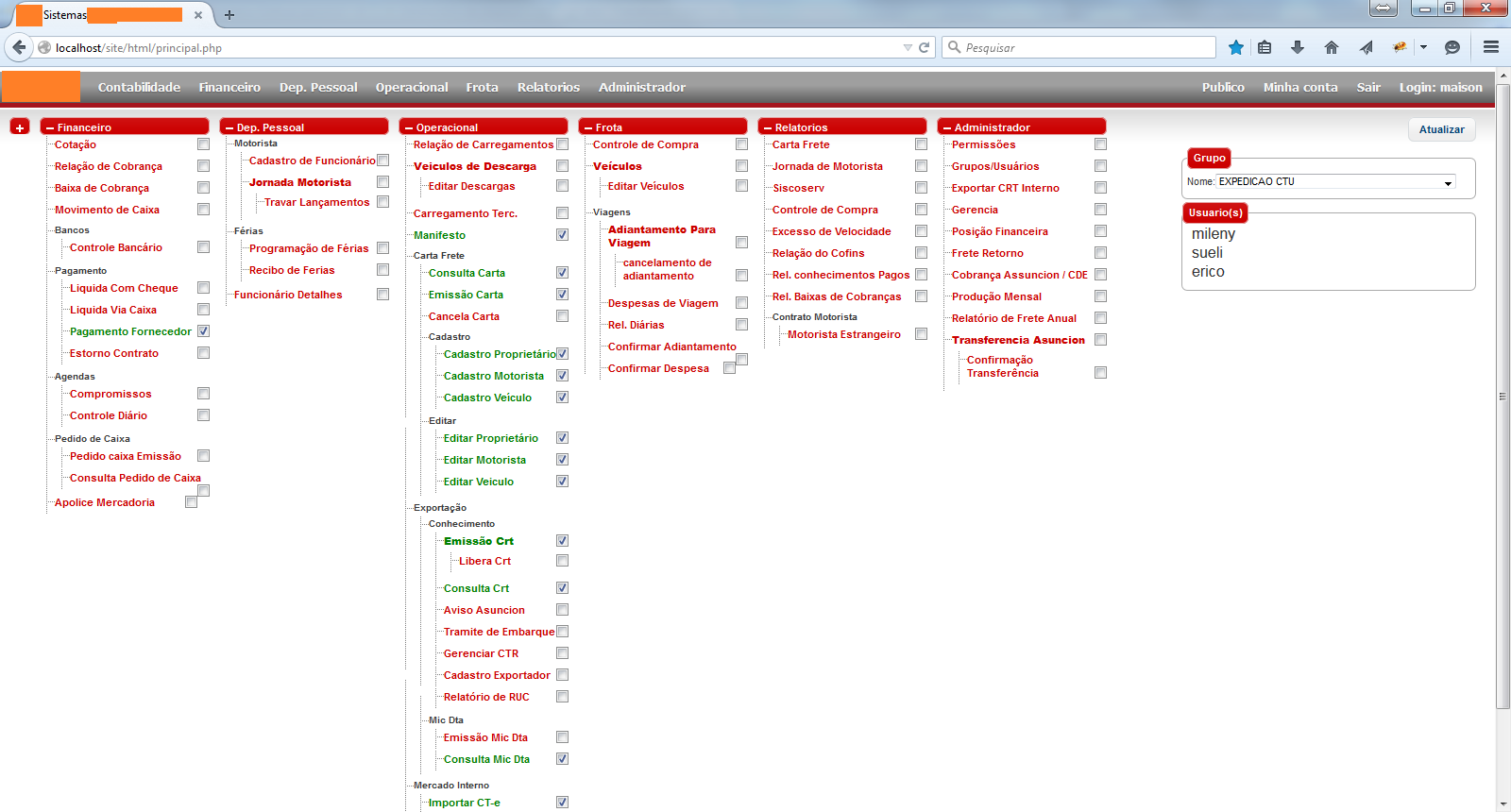Toggle the Emissão Crt checkbox
Screen dimensions: 1511x812
tap(562, 540)
